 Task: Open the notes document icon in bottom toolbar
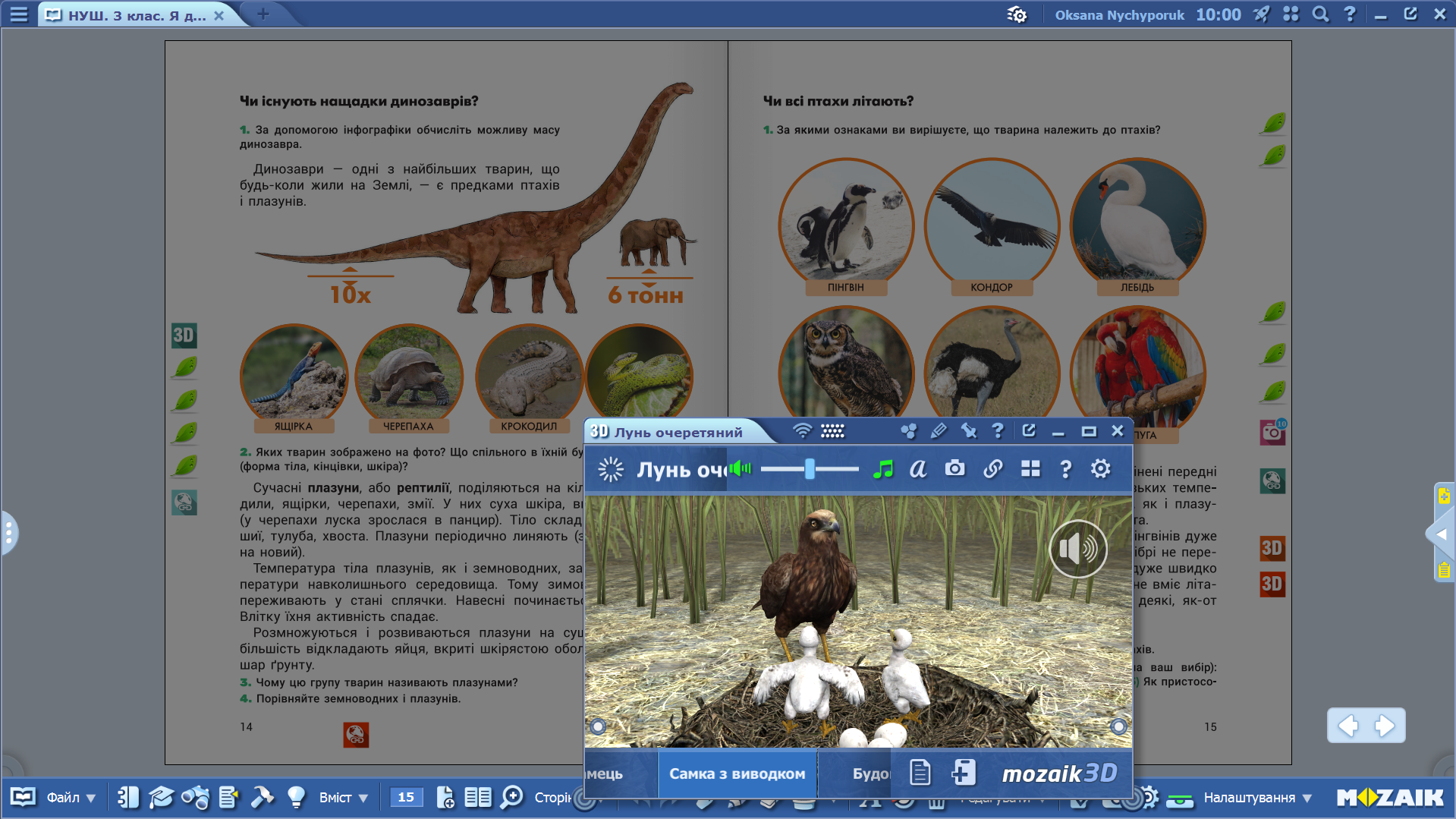point(228,797)
